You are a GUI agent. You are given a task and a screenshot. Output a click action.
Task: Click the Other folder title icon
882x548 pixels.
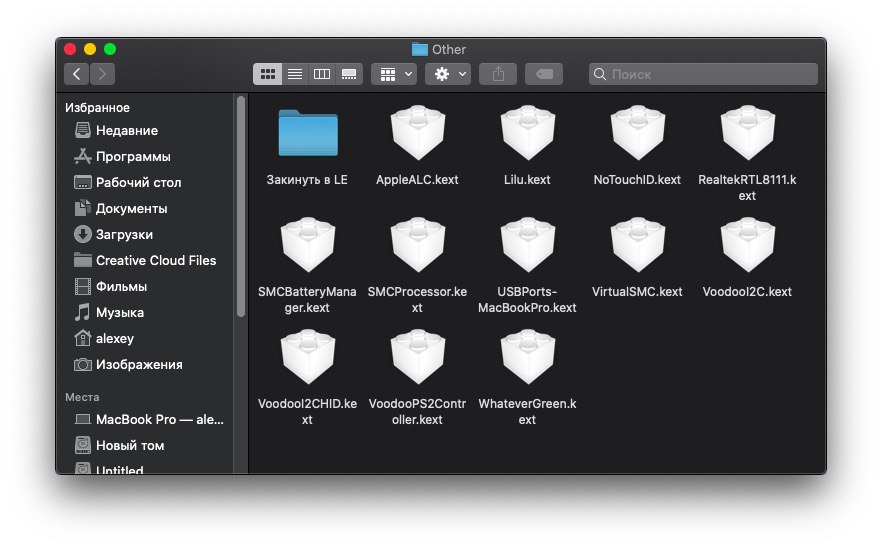(420, 50)
